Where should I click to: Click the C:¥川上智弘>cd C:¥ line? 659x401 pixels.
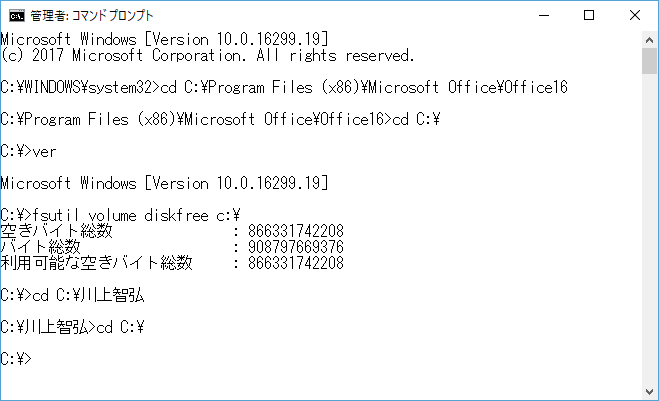(73, 327)
